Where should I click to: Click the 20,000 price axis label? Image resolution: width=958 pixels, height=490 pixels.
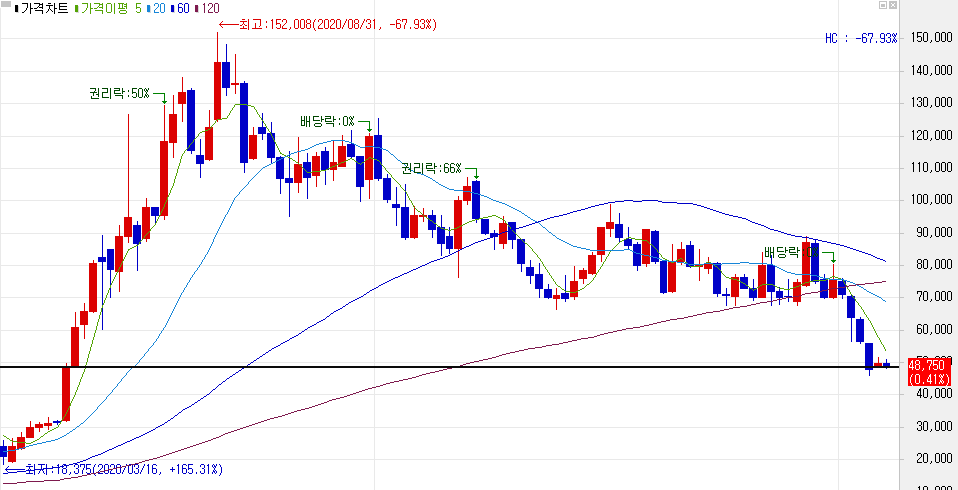[932, 459]
